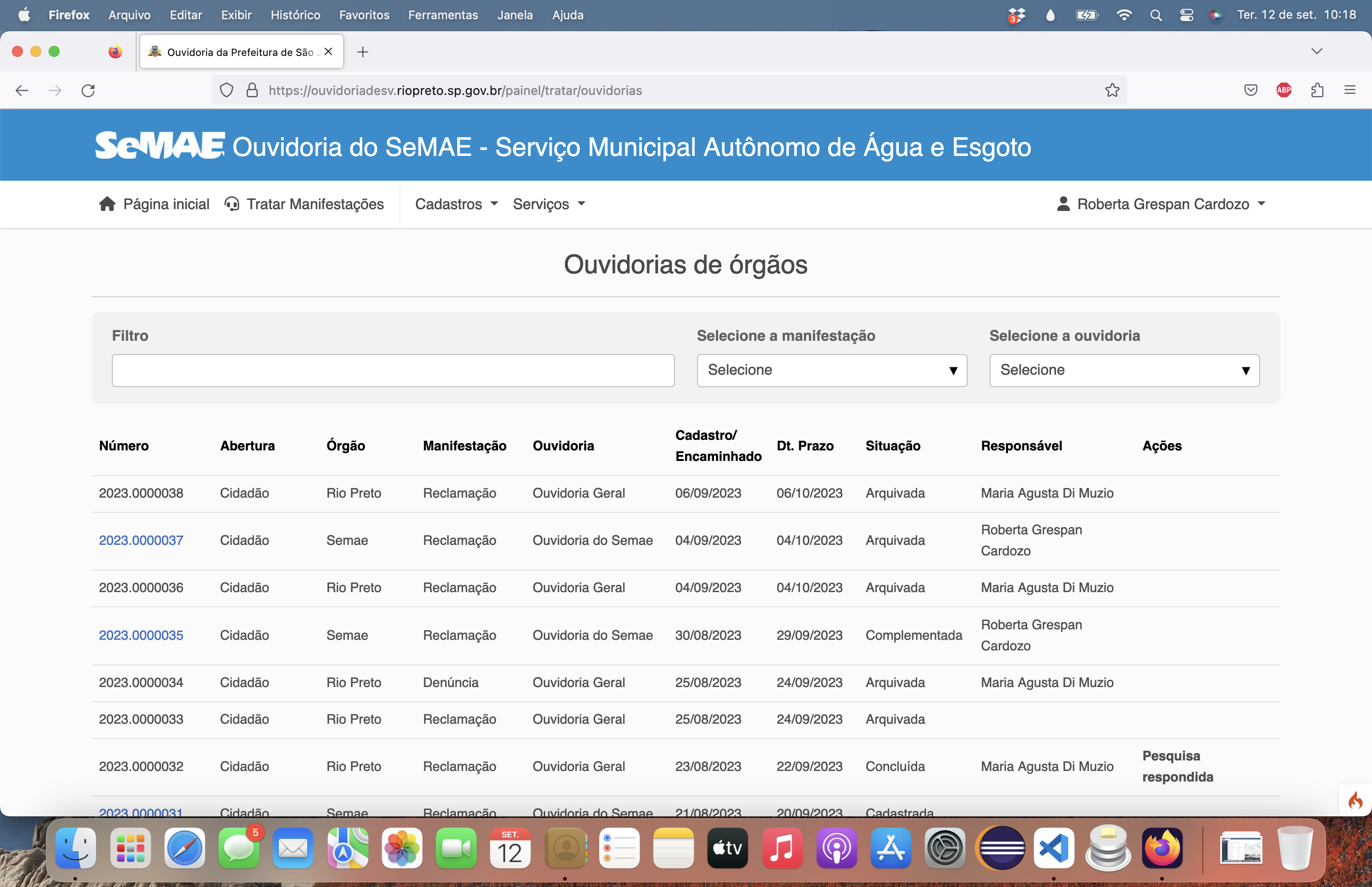Click the Save to Pocket icon
Image resolution: width=1372 pixels, height=887 pixels.
(1250, 90)
